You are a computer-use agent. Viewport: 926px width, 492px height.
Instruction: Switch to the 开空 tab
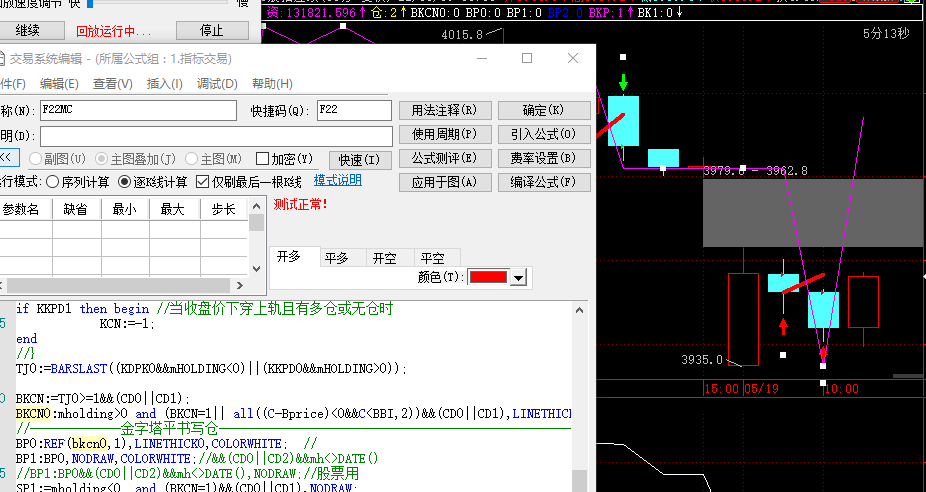385,258
